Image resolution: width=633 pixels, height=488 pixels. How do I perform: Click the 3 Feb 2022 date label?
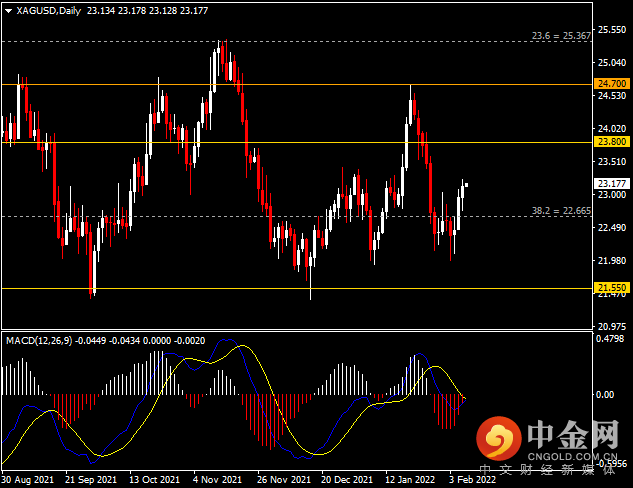point(473,480)
